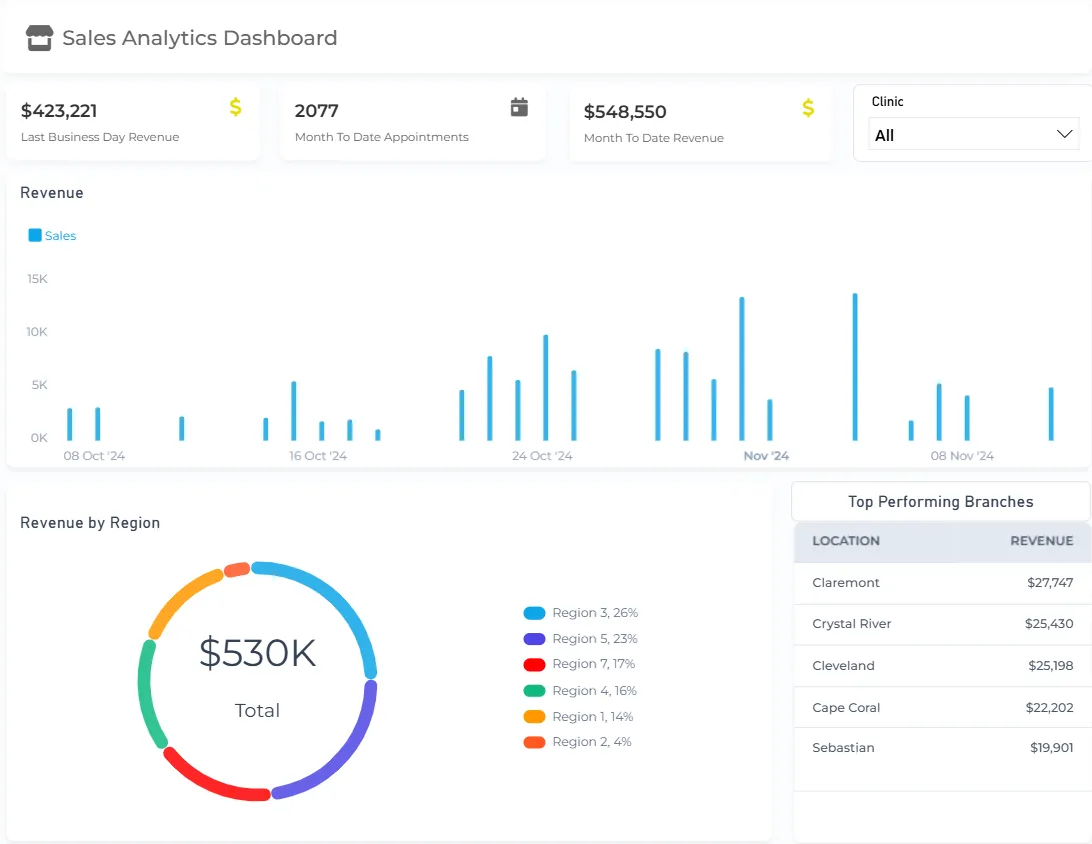This screenshot has height=844, width=1092.
Task: Click calendar icon on Month To Date Appointments
Action: pos(519,107)
